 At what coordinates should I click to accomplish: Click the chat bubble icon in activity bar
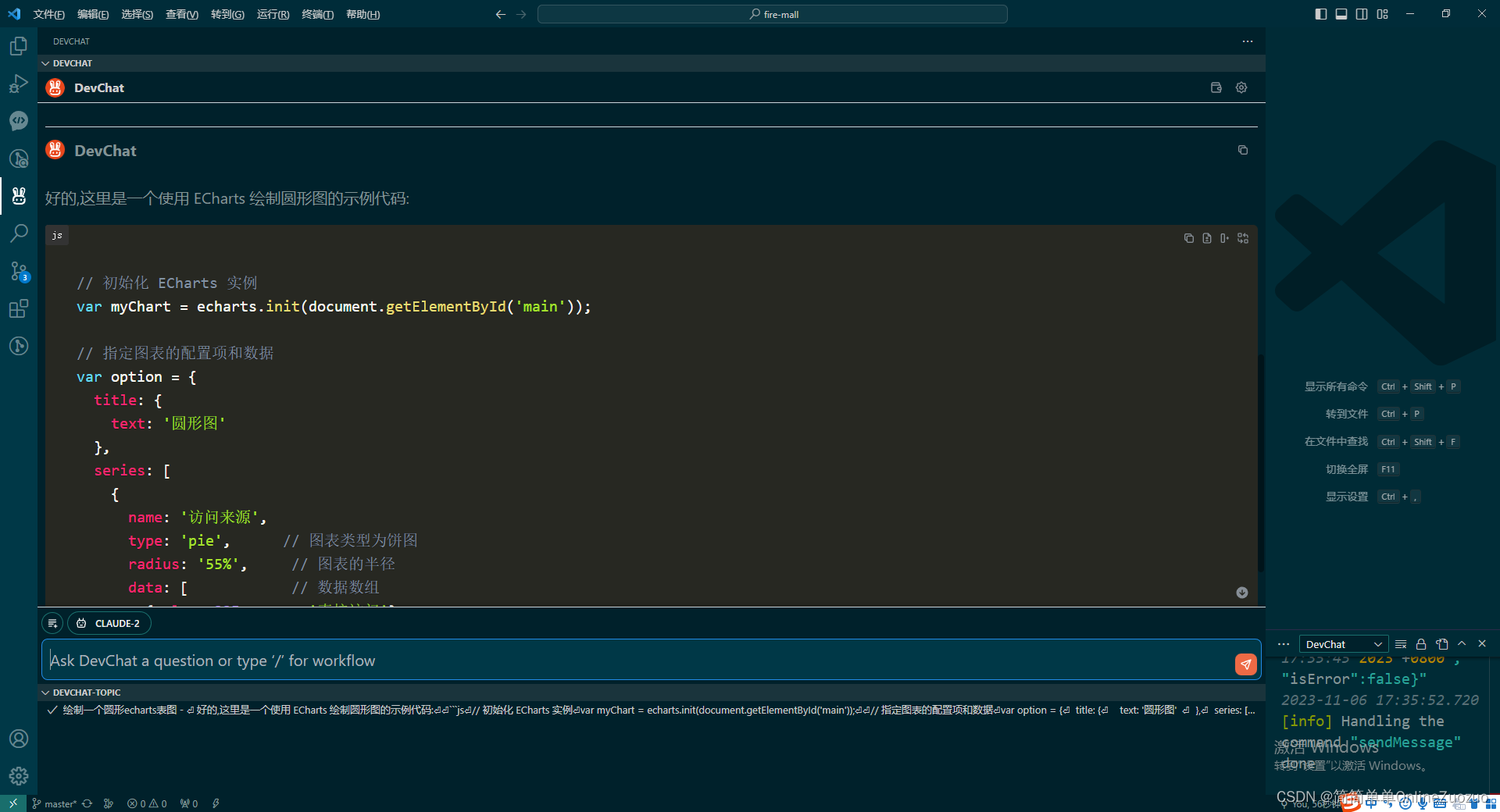click(x=19, y=121)
